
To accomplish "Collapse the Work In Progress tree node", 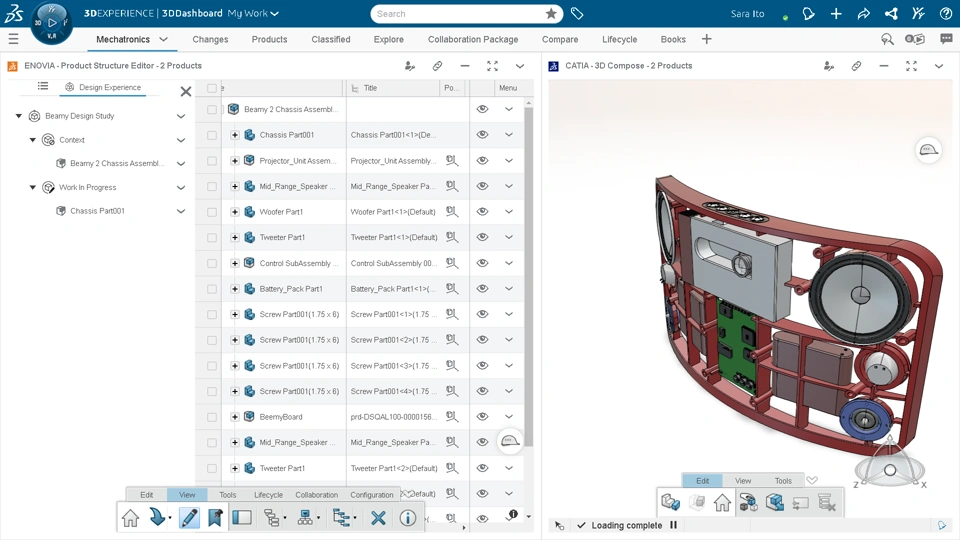I will point(33,187).
